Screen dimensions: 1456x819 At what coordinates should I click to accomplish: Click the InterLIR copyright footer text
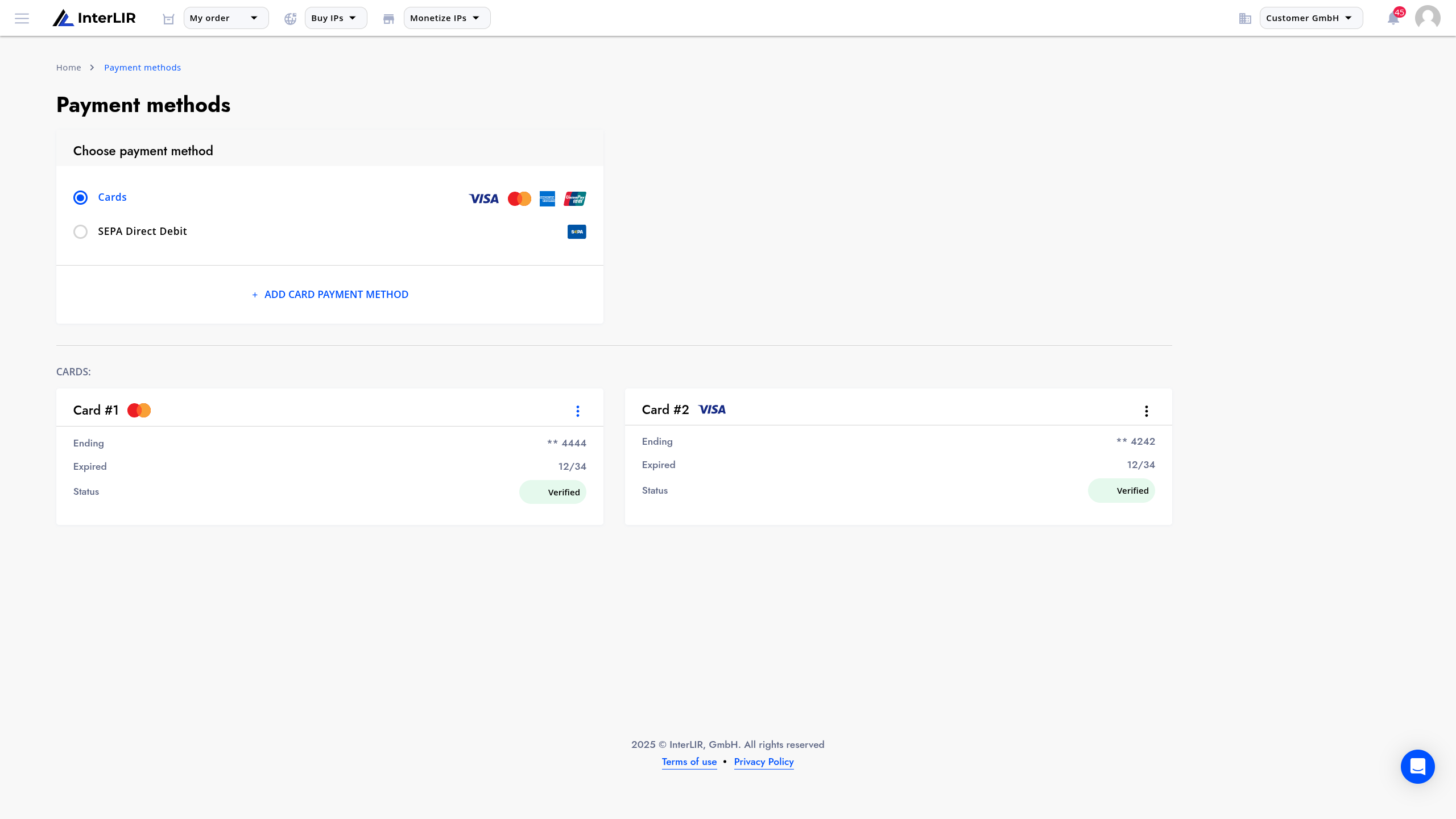point(727,744)
